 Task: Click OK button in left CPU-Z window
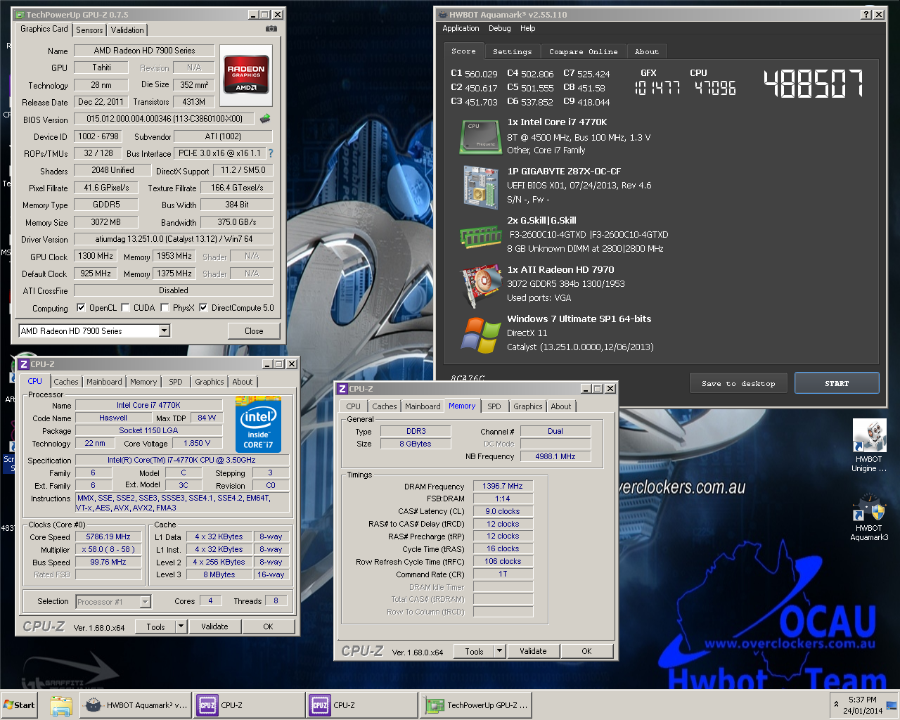pyautogui.click(x=268, y=626)
